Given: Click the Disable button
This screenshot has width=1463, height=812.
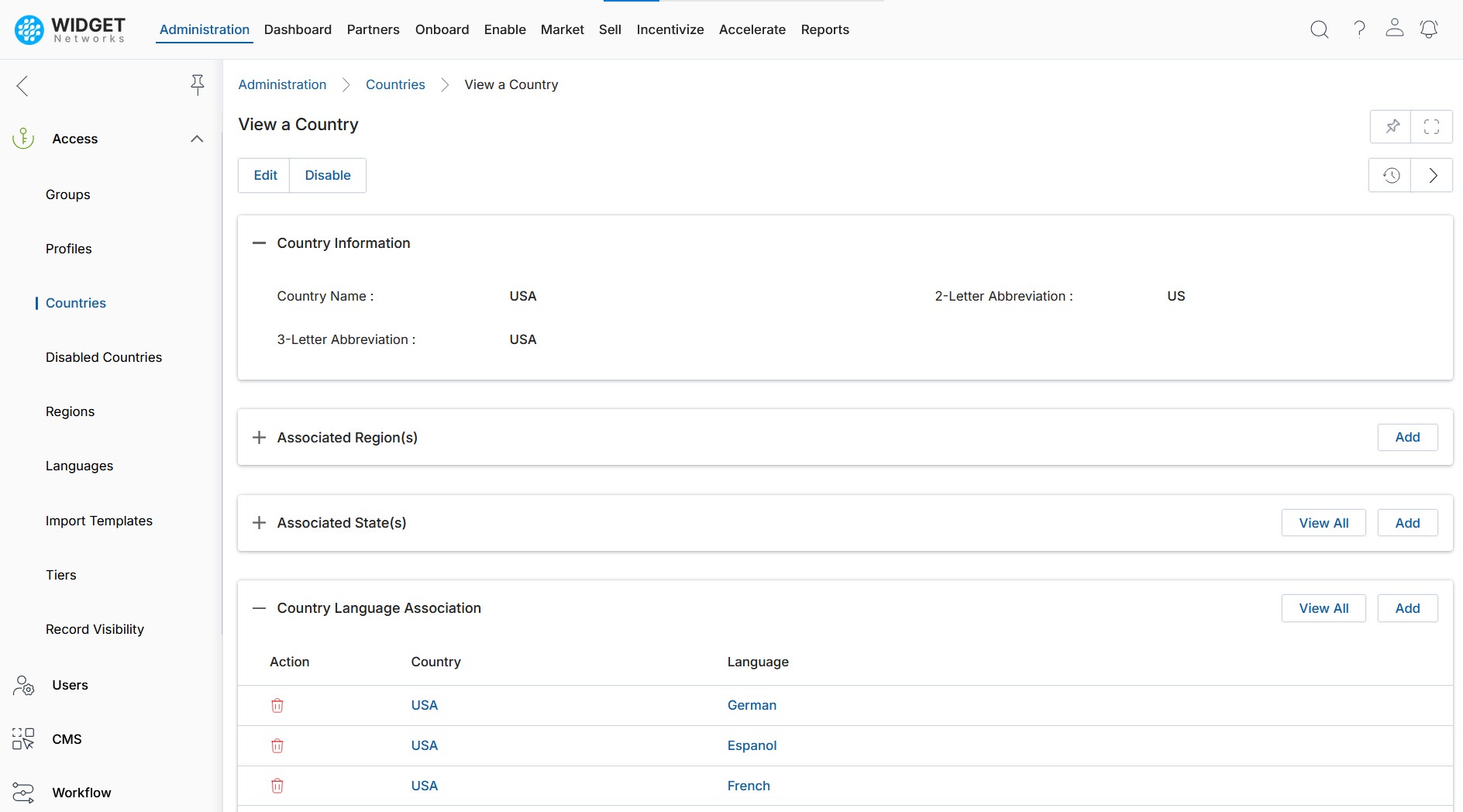Looking at the screenshot, I should click(327, 175).
